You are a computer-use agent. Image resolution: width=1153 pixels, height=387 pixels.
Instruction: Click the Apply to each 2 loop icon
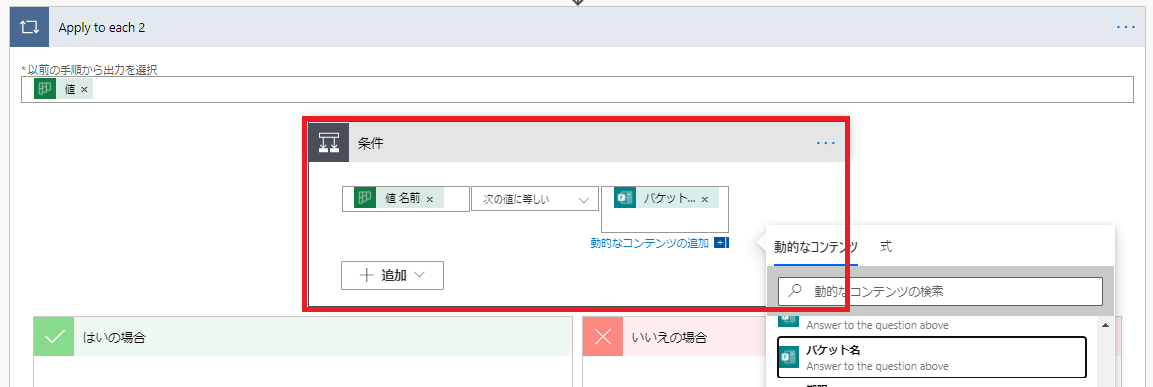pyautogui.click(x=29, y=27)
